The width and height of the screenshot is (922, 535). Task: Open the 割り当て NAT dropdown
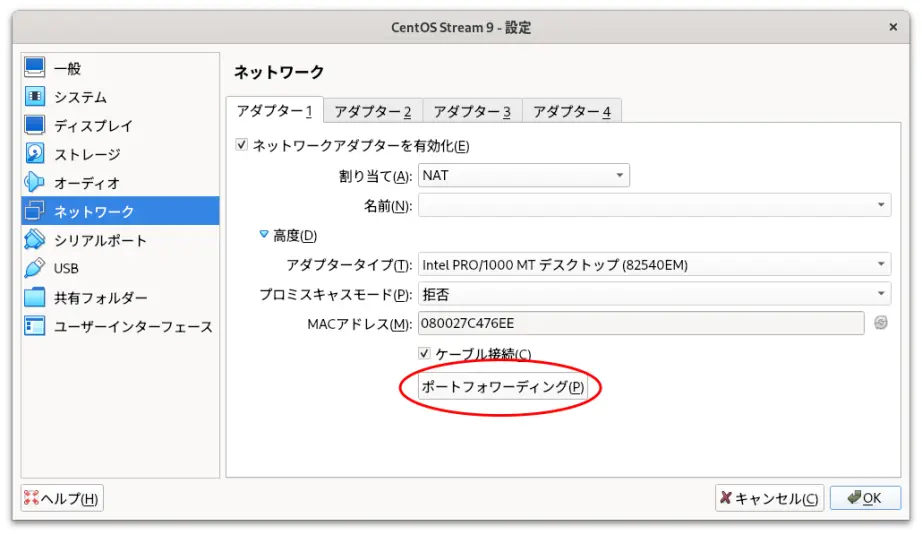coord(523,175)
